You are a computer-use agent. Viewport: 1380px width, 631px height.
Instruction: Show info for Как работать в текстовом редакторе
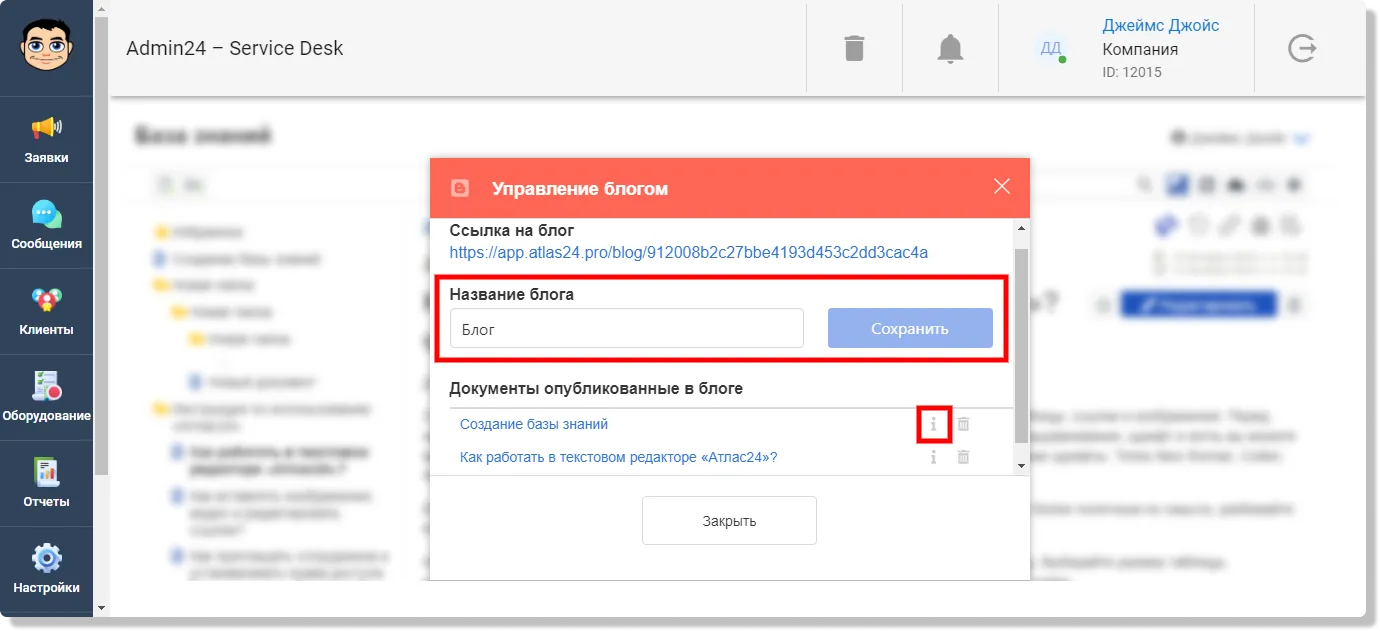click(933, 457)
